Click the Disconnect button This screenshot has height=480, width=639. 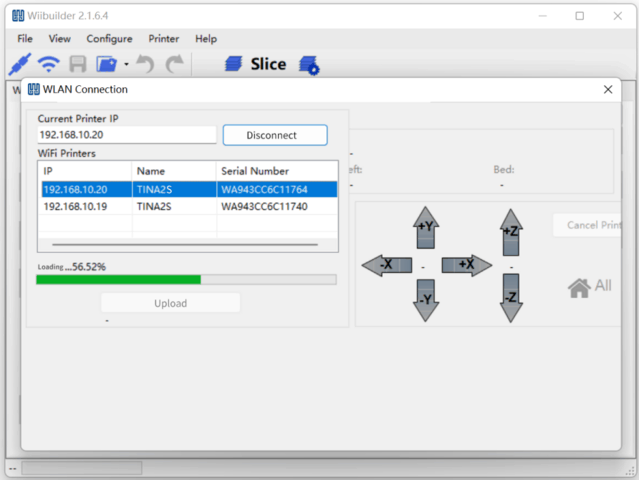coord(274,135)
